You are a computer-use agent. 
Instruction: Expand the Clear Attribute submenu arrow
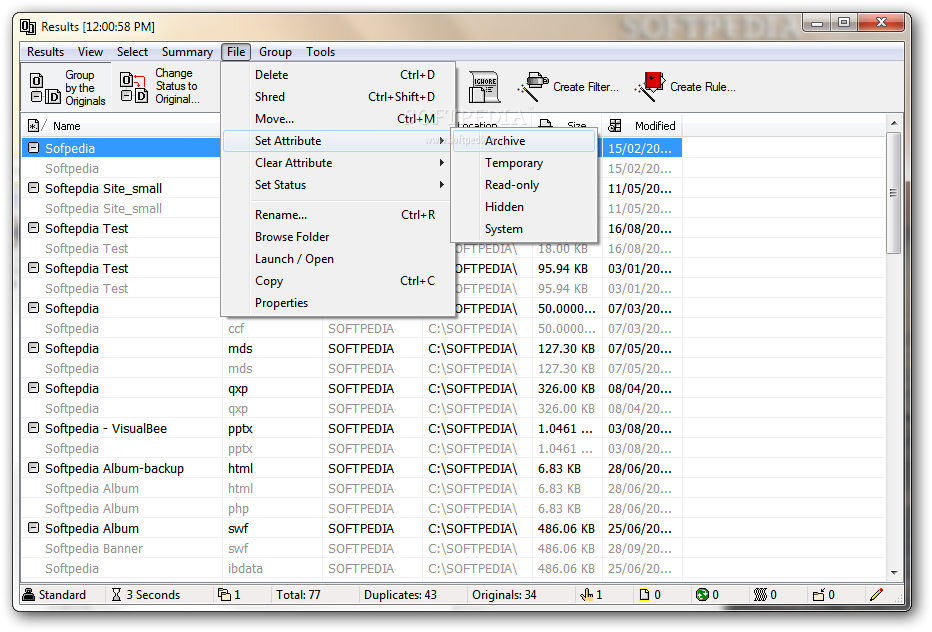[442, 163]
